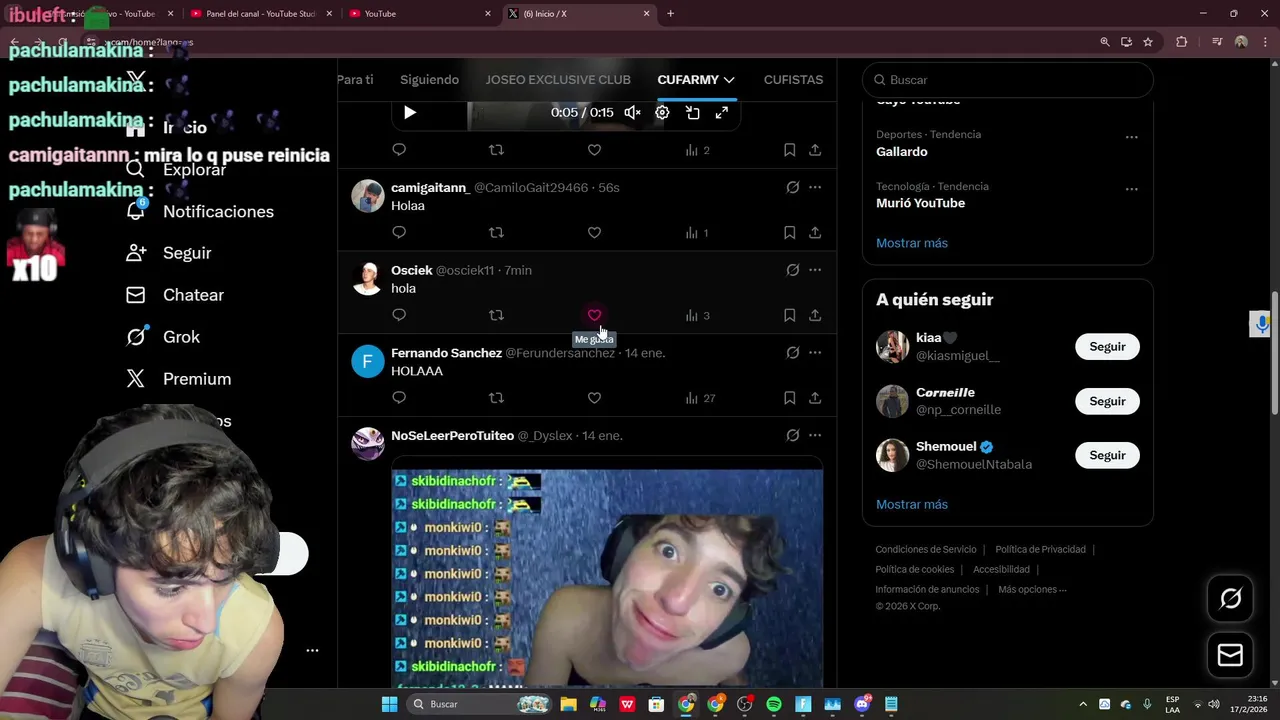Open more options for NoSeLeerPeroTuiteo's post
This screenshot has height=720, width=1280.
tap(815, 435)
